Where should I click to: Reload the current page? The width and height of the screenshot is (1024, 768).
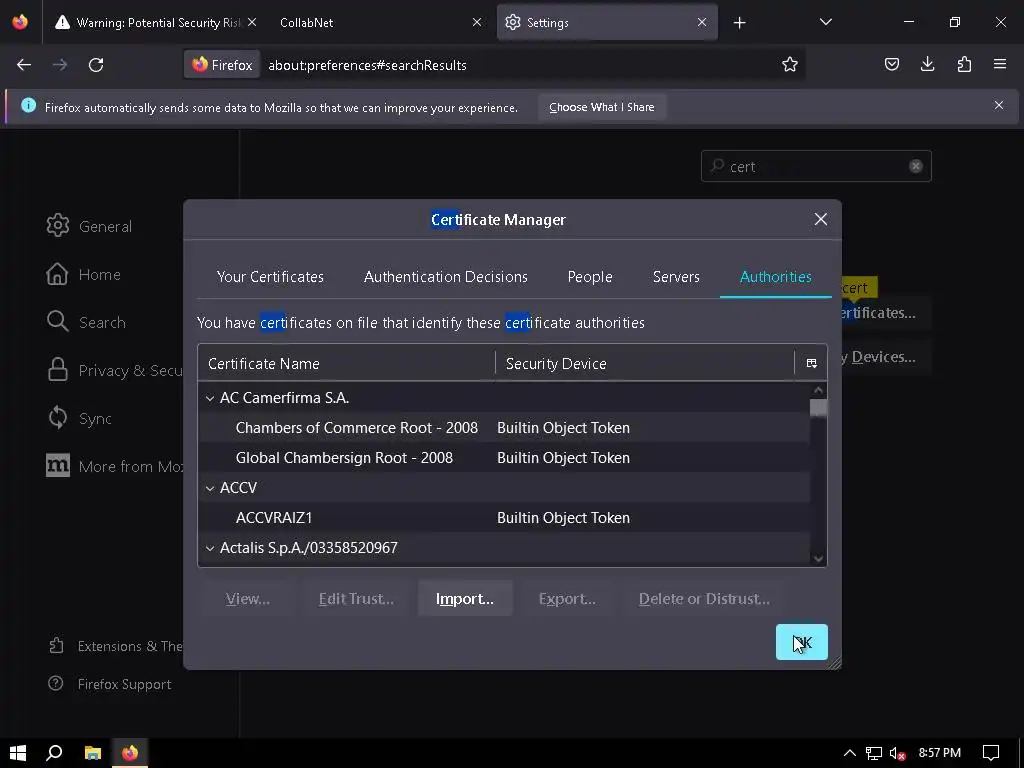pos(96,65)
